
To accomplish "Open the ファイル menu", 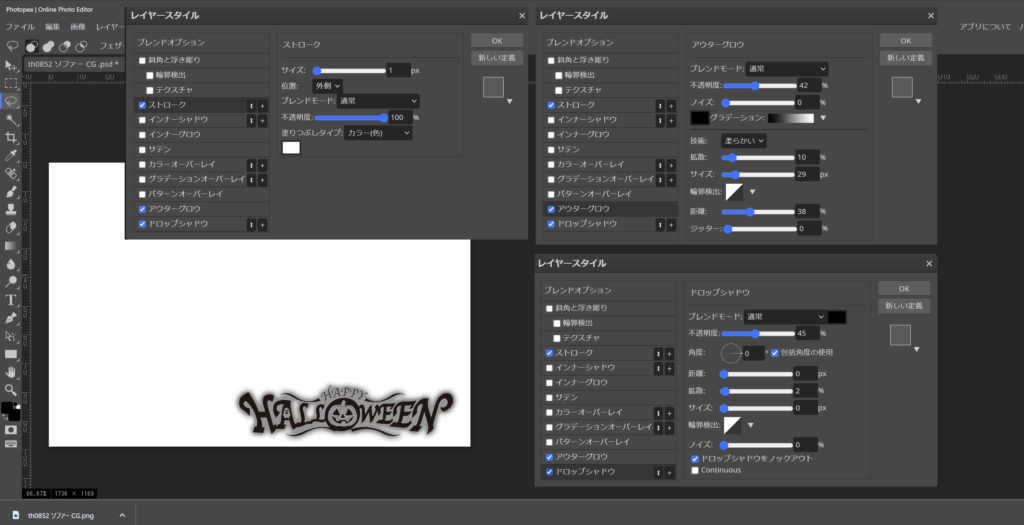I will coord(21,26).
